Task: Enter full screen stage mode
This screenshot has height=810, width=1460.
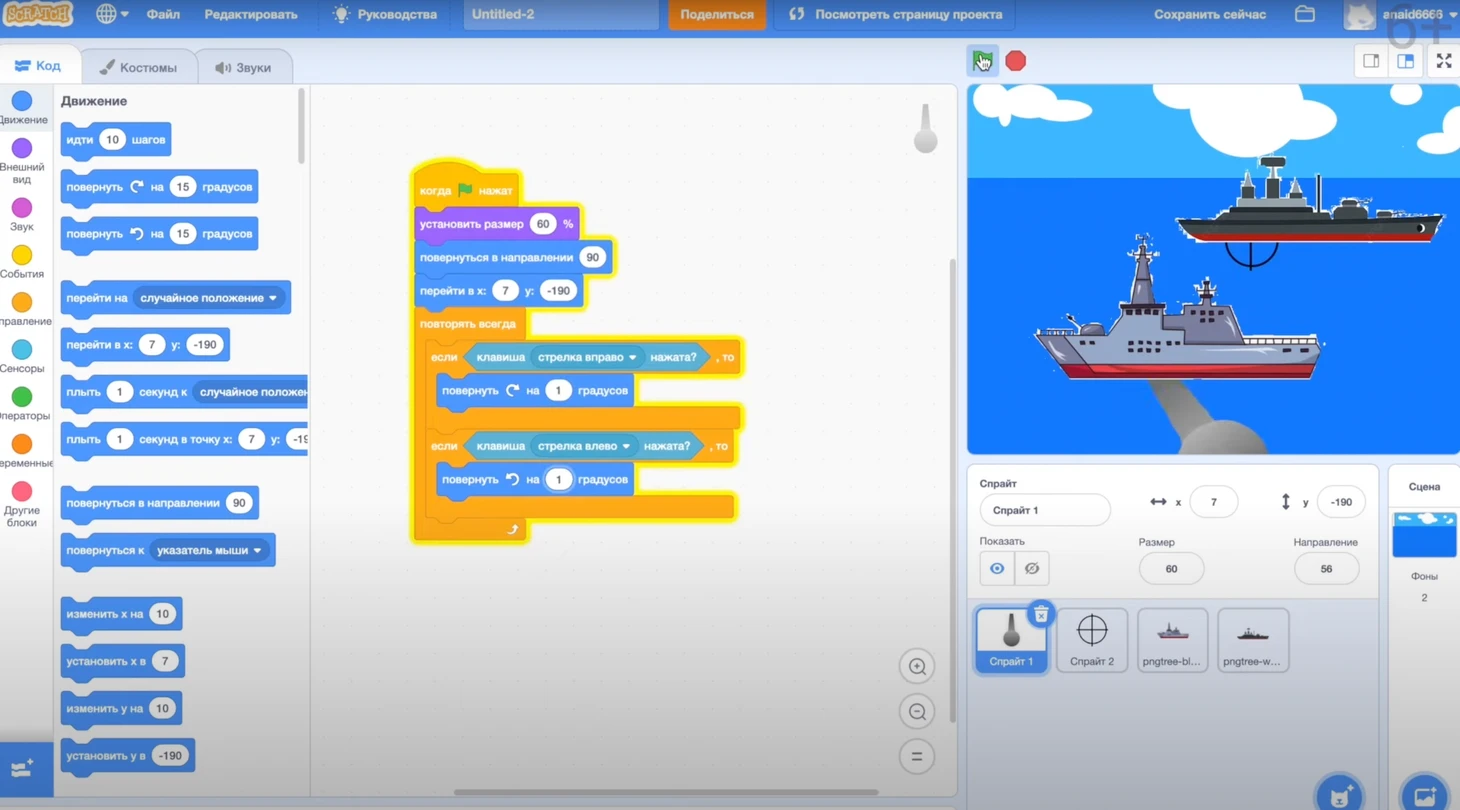Action: tap(1444, 61)
